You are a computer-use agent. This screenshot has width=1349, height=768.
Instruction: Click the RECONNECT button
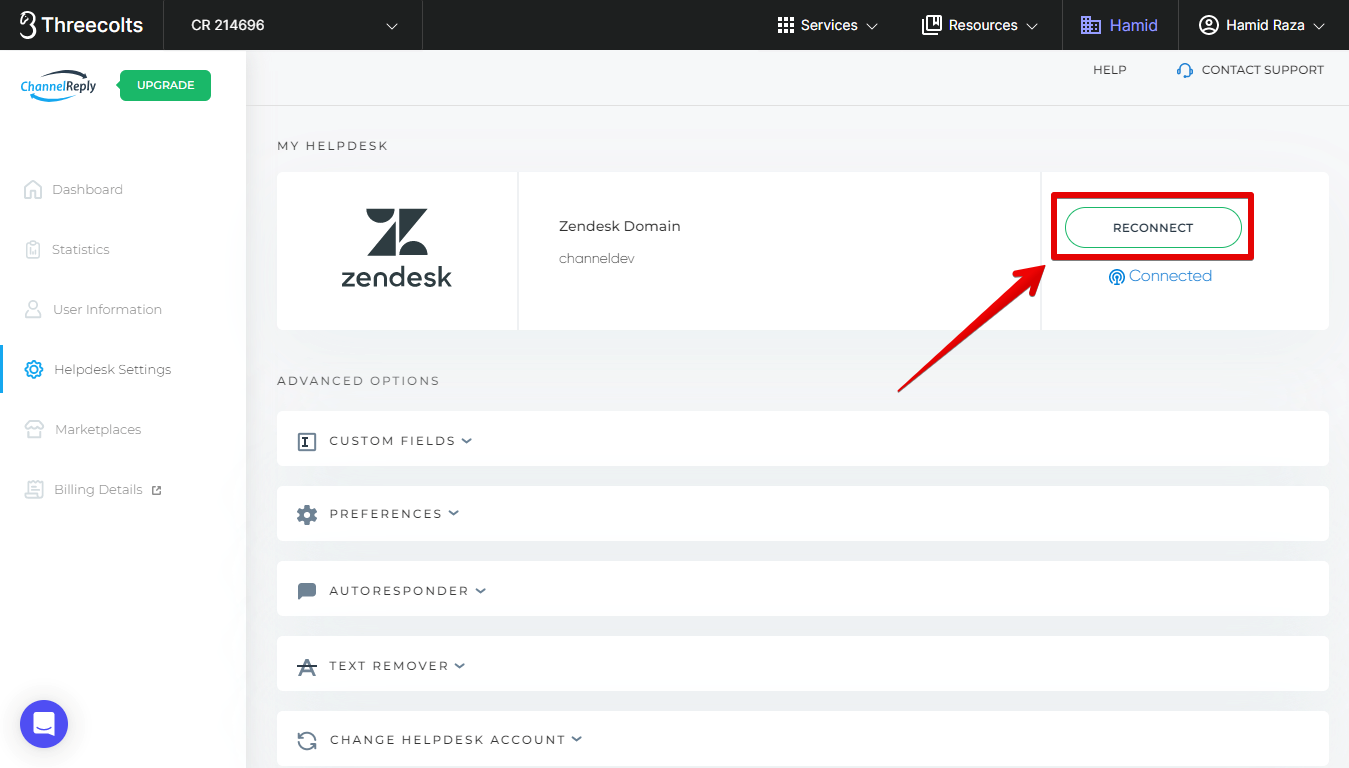click(1153, 228)
